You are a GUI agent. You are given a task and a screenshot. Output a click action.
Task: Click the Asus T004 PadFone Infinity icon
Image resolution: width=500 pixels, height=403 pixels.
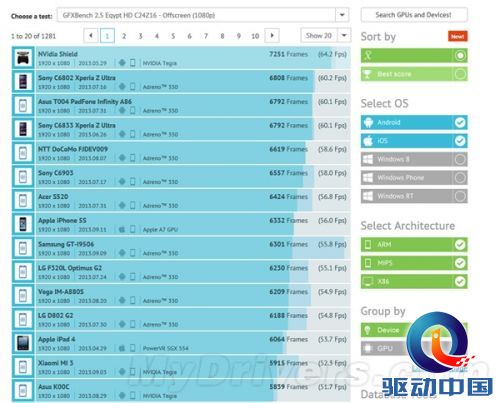click(x=23, y=105)
